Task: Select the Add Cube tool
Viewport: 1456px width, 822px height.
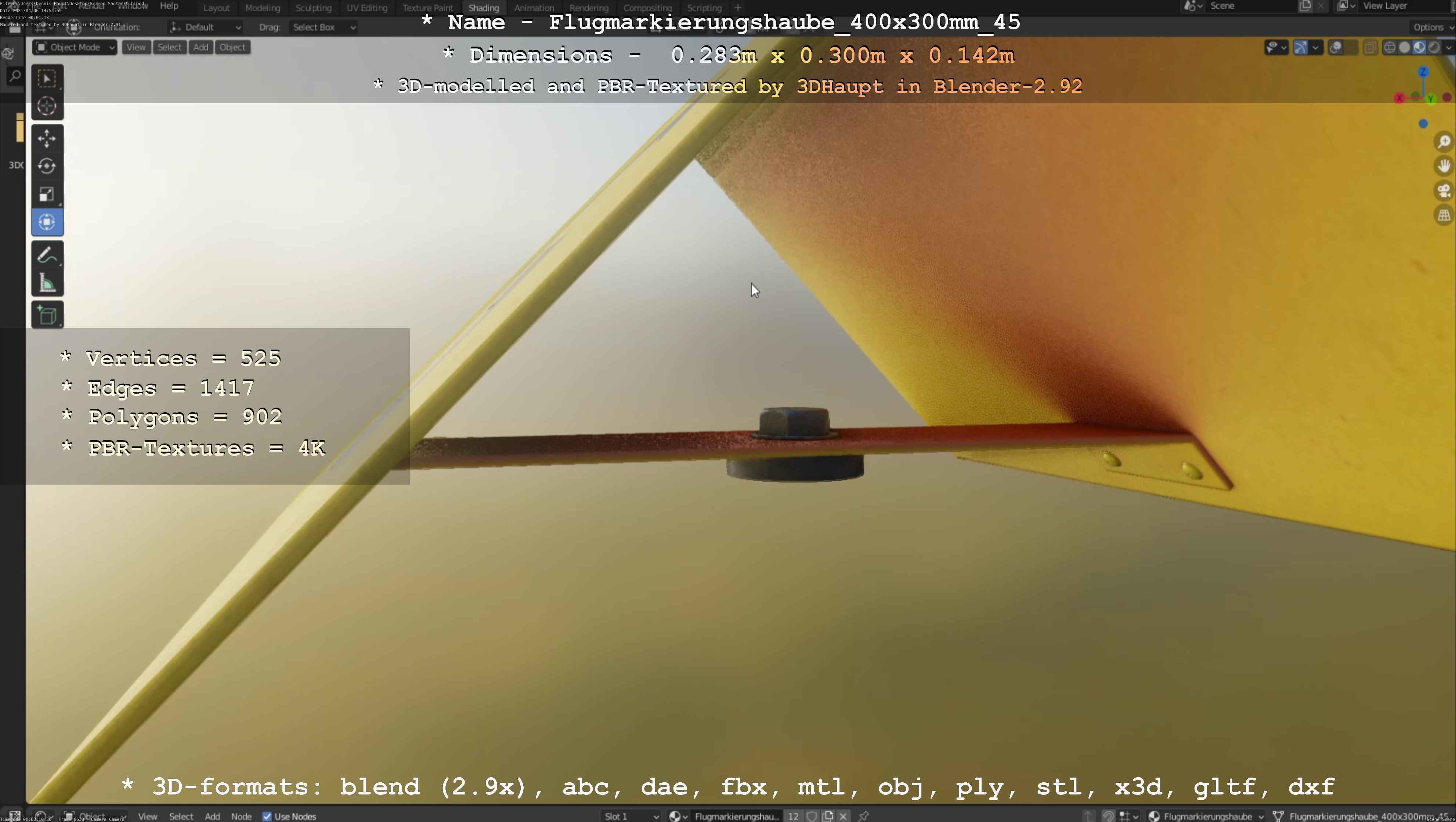Action: pyautogui.click(x=47, y=315)
